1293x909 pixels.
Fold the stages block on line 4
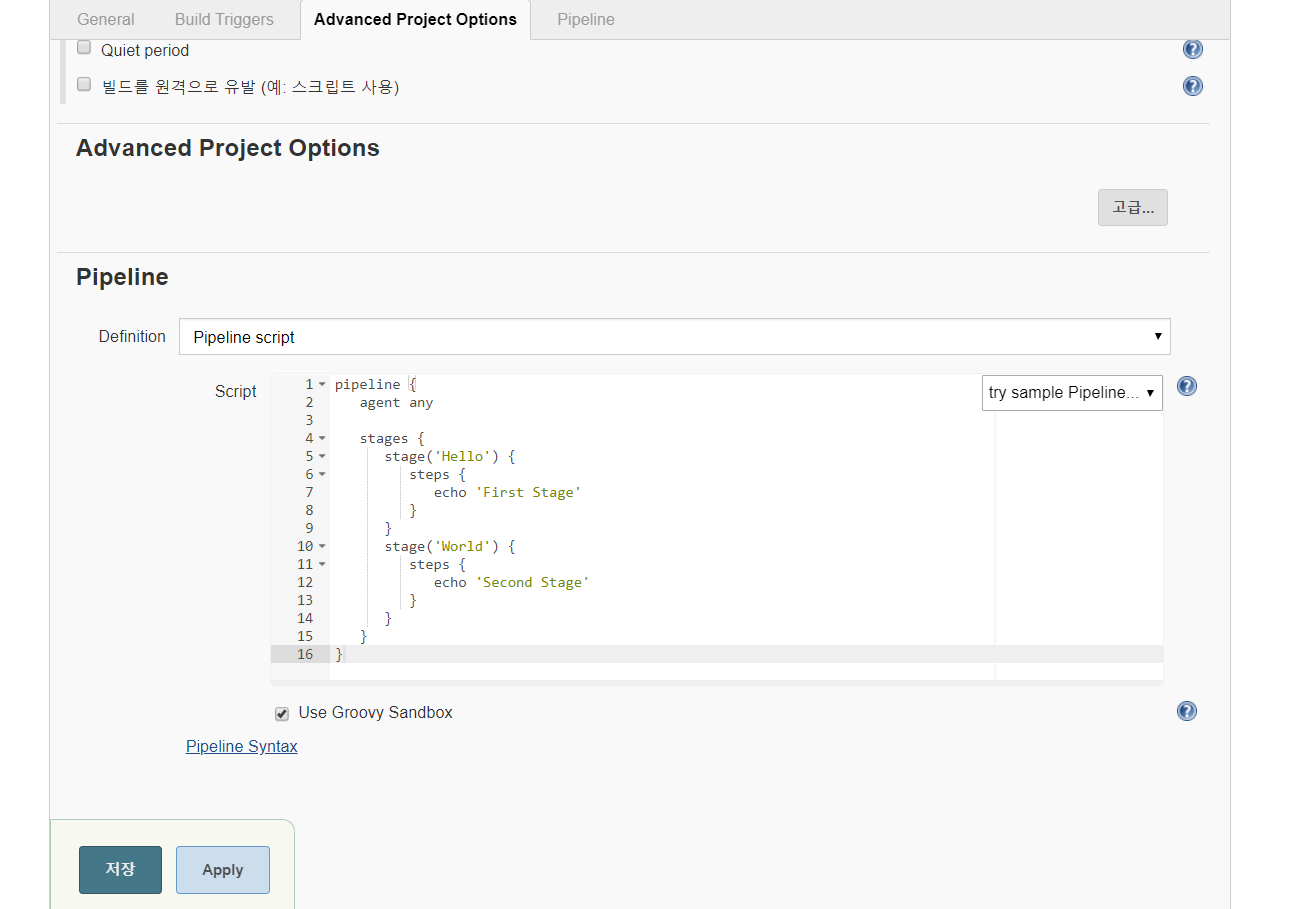click(322, 439)
